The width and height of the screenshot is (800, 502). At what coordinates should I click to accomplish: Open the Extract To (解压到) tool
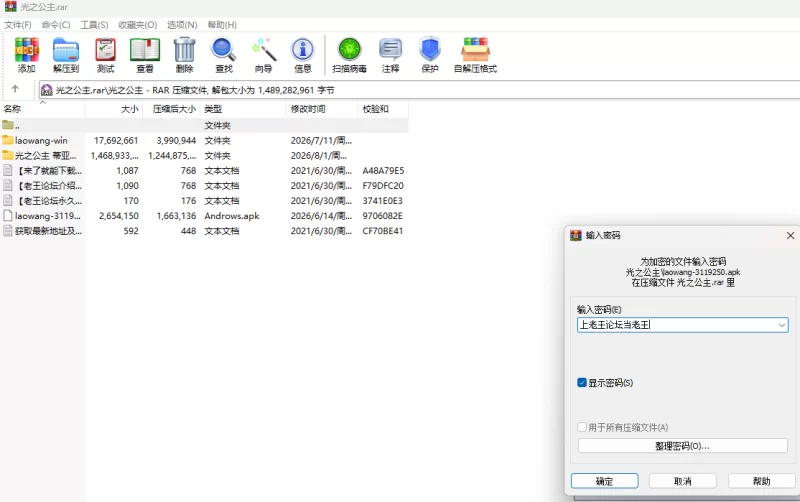tap(66, 55)
